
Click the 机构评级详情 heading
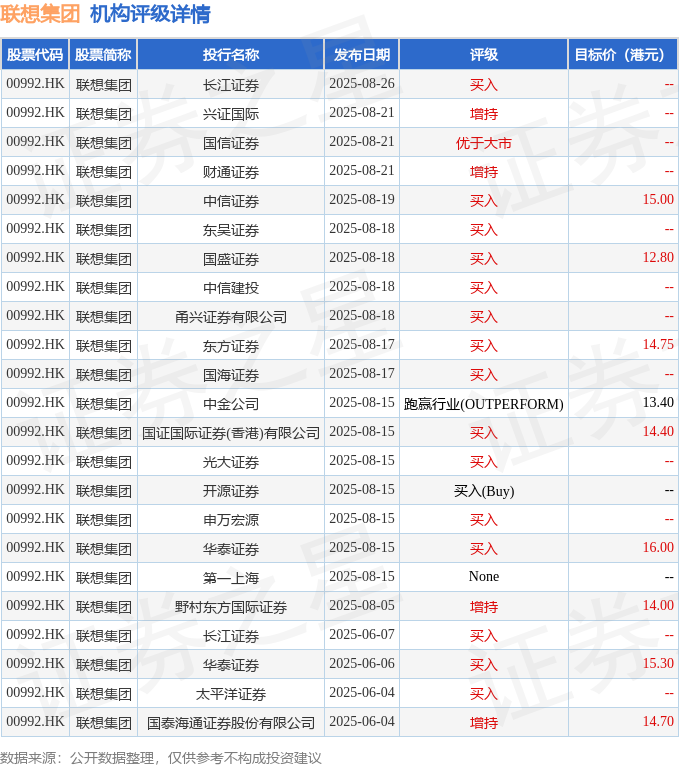pos(150,14)
